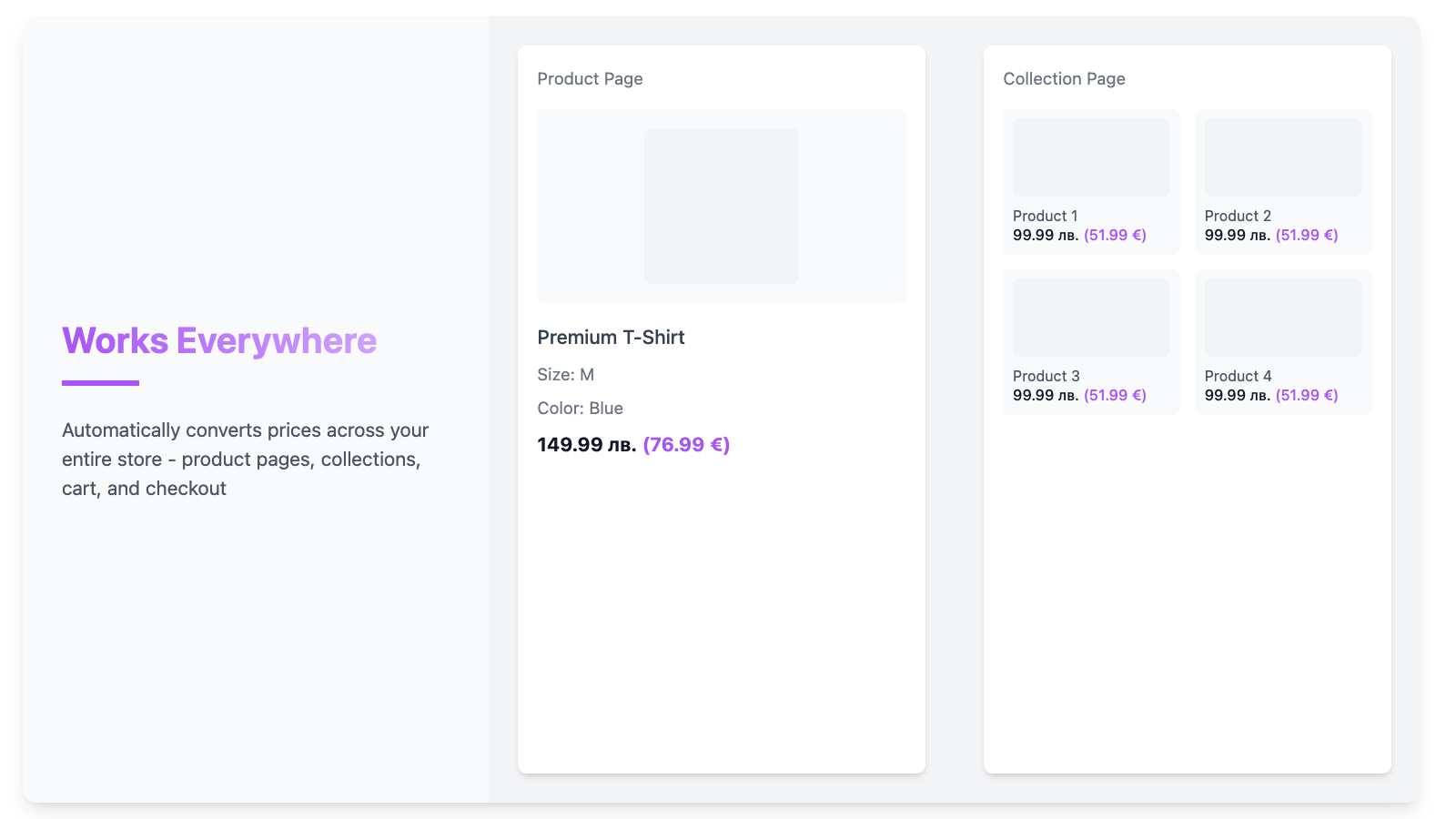Viewport: 1456px width, 819px height.
Task: Click the Product 2 name
Action: click(1238, 216)
